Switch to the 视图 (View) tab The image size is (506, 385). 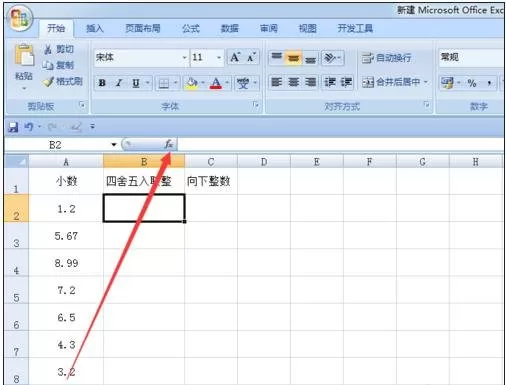(x=307, y=29)
